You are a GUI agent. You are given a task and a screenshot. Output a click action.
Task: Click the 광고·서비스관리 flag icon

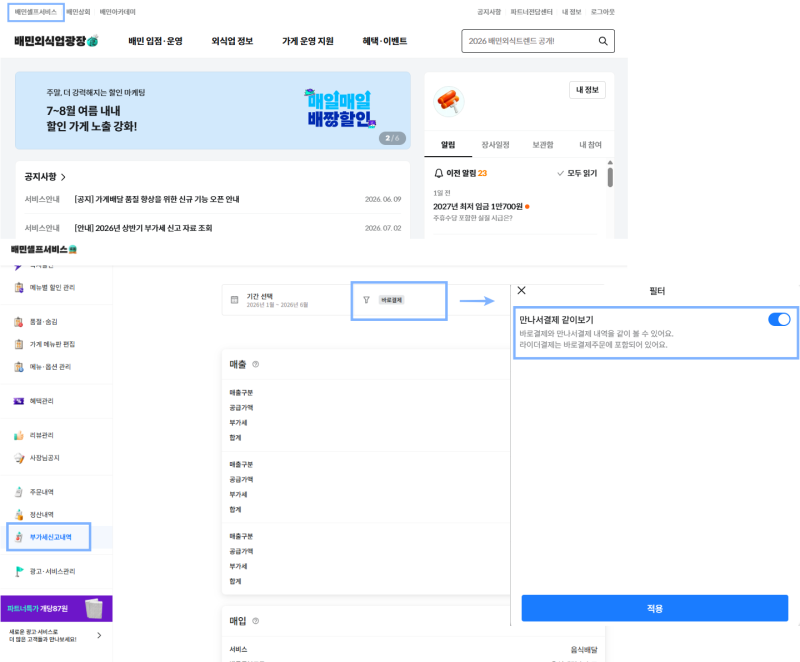19,571
